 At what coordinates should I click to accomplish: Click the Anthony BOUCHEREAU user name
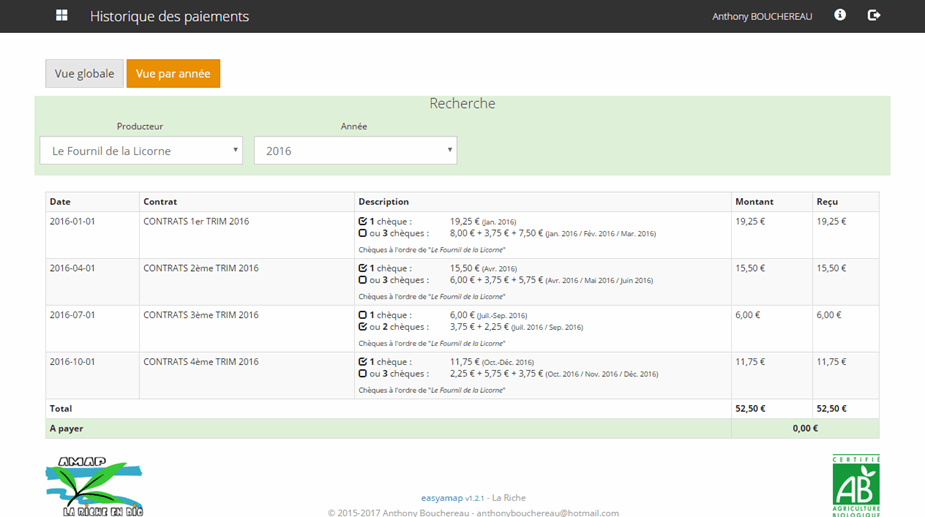tap(762, 16)
